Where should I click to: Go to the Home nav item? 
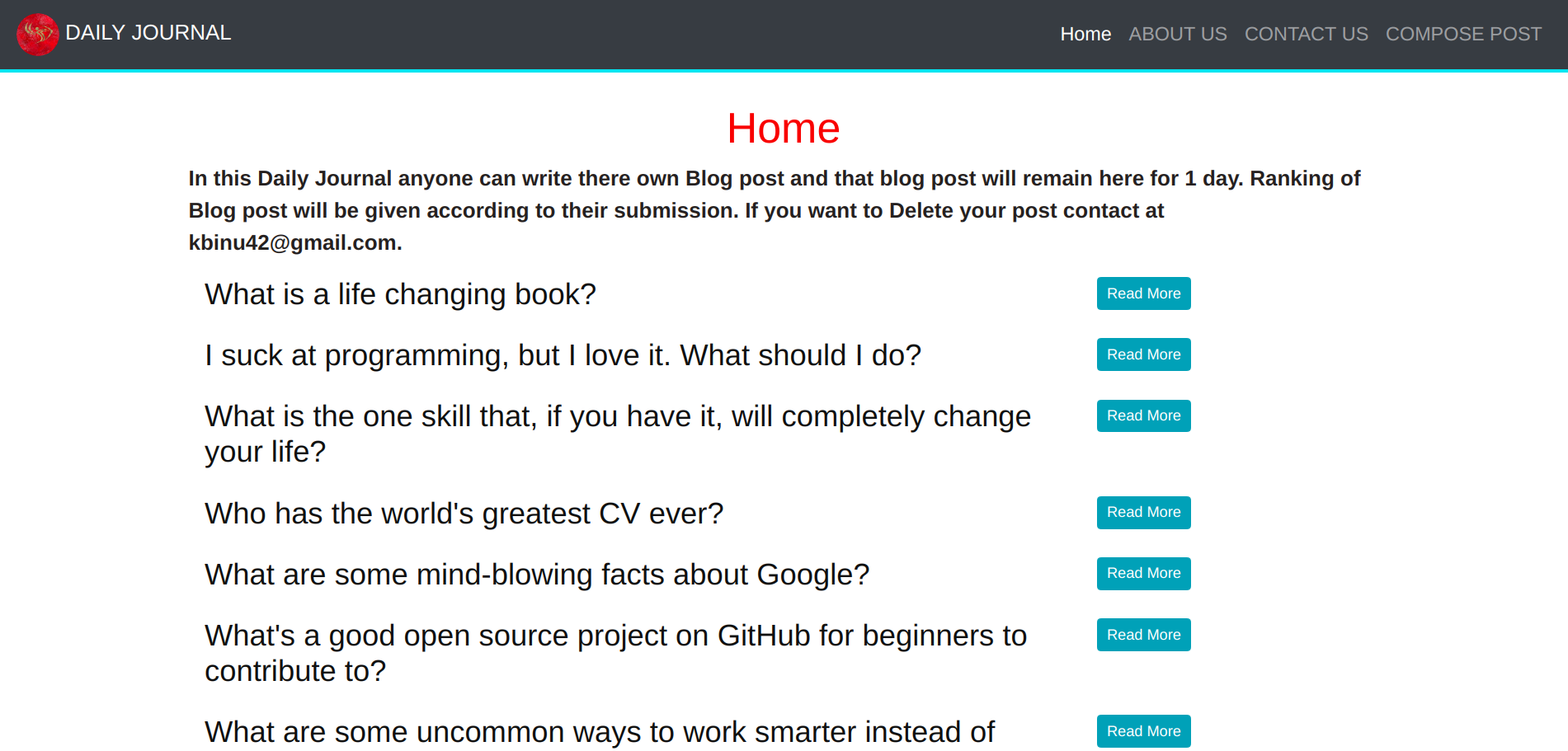[x=1085, y=34]
